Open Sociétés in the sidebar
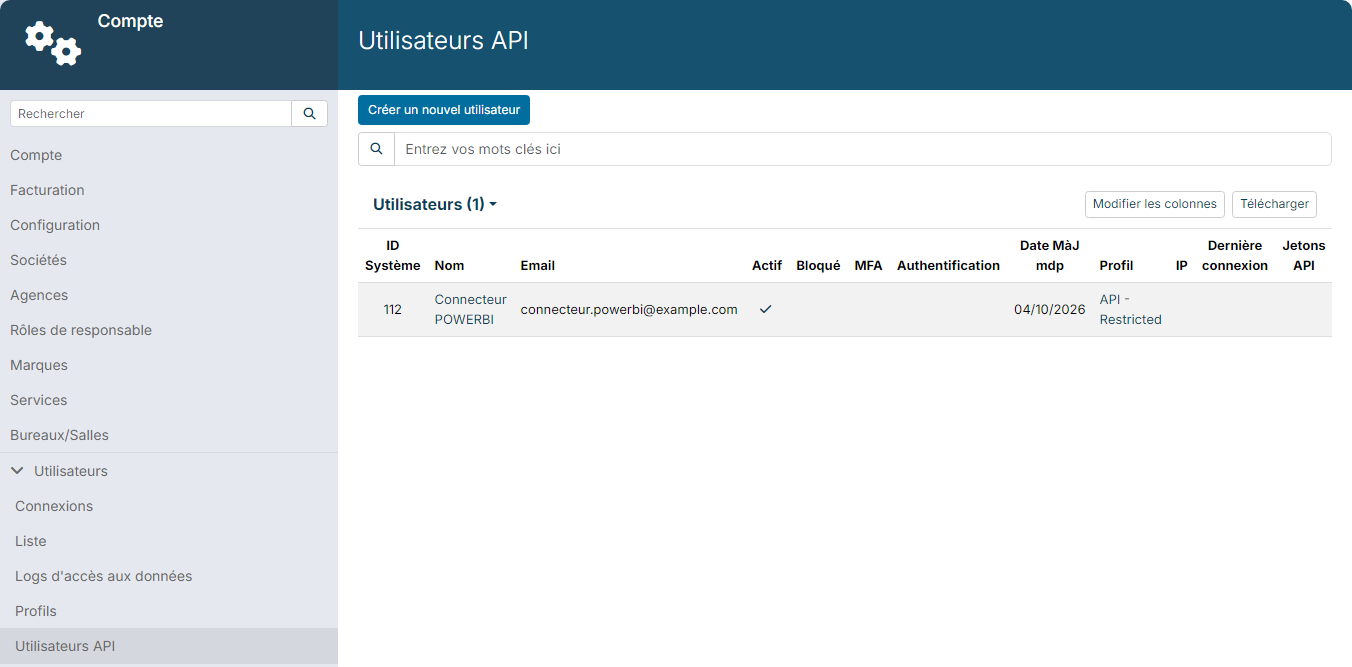The height and width of the screenshot is (667, 1352). tap(38, 260)
